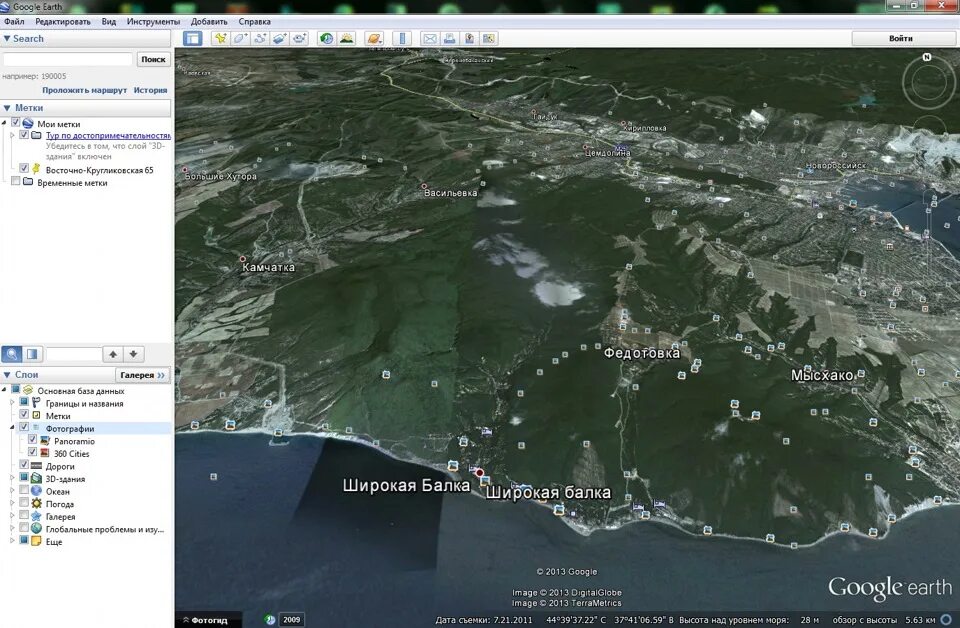Viewport: 960px width, 628px height.
Task: Click the look-around compass ring control
Action: point(929,81)
